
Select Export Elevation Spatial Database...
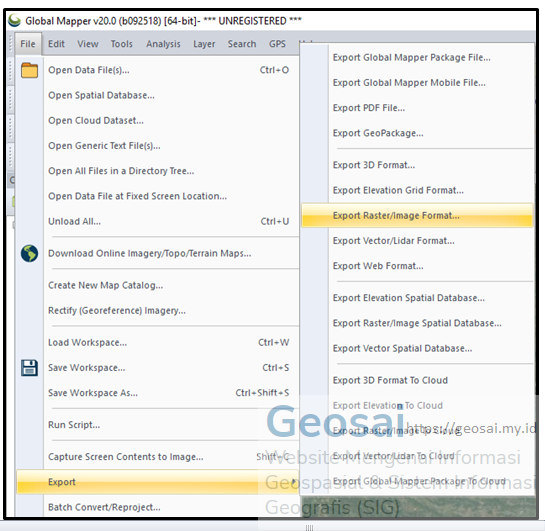coord(417,298)
